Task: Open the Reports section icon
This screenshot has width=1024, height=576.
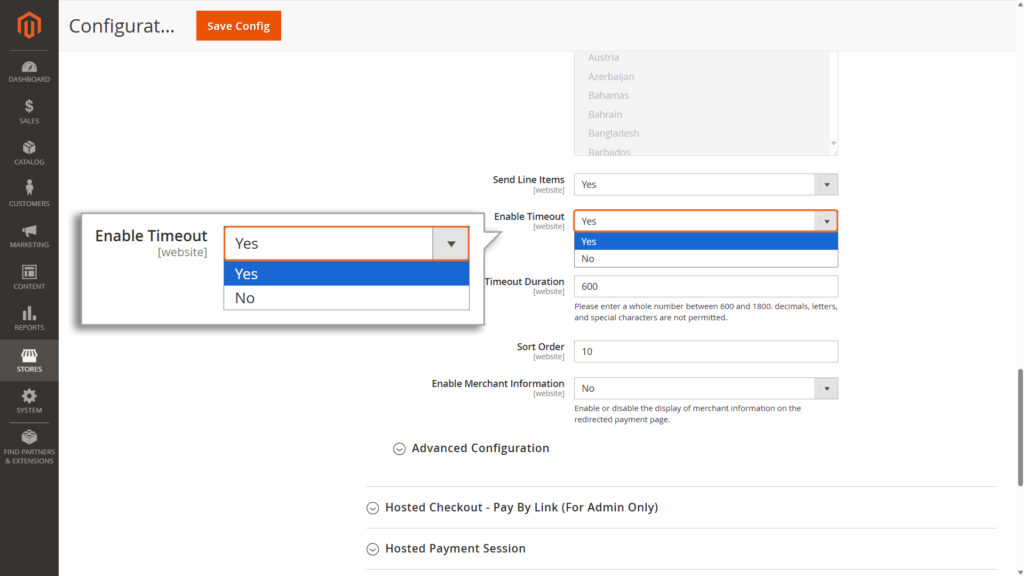Action: pos(29,318)
